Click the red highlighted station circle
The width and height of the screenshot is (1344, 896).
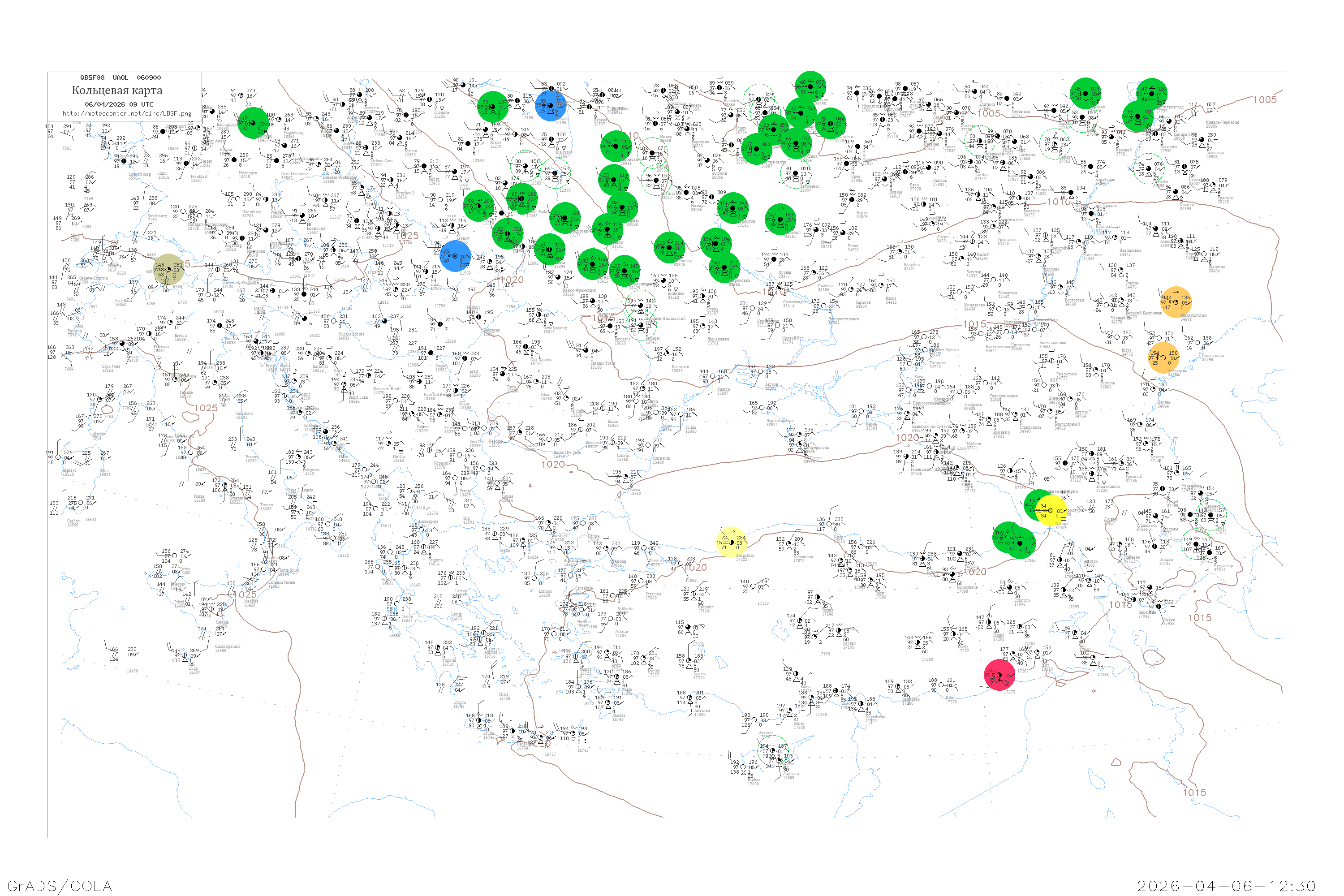click(999, 675)
